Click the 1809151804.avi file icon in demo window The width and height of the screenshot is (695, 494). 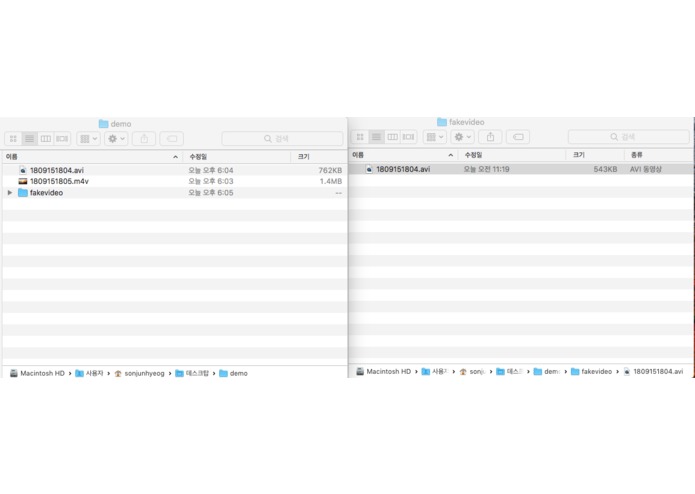(x=23, y=170)
